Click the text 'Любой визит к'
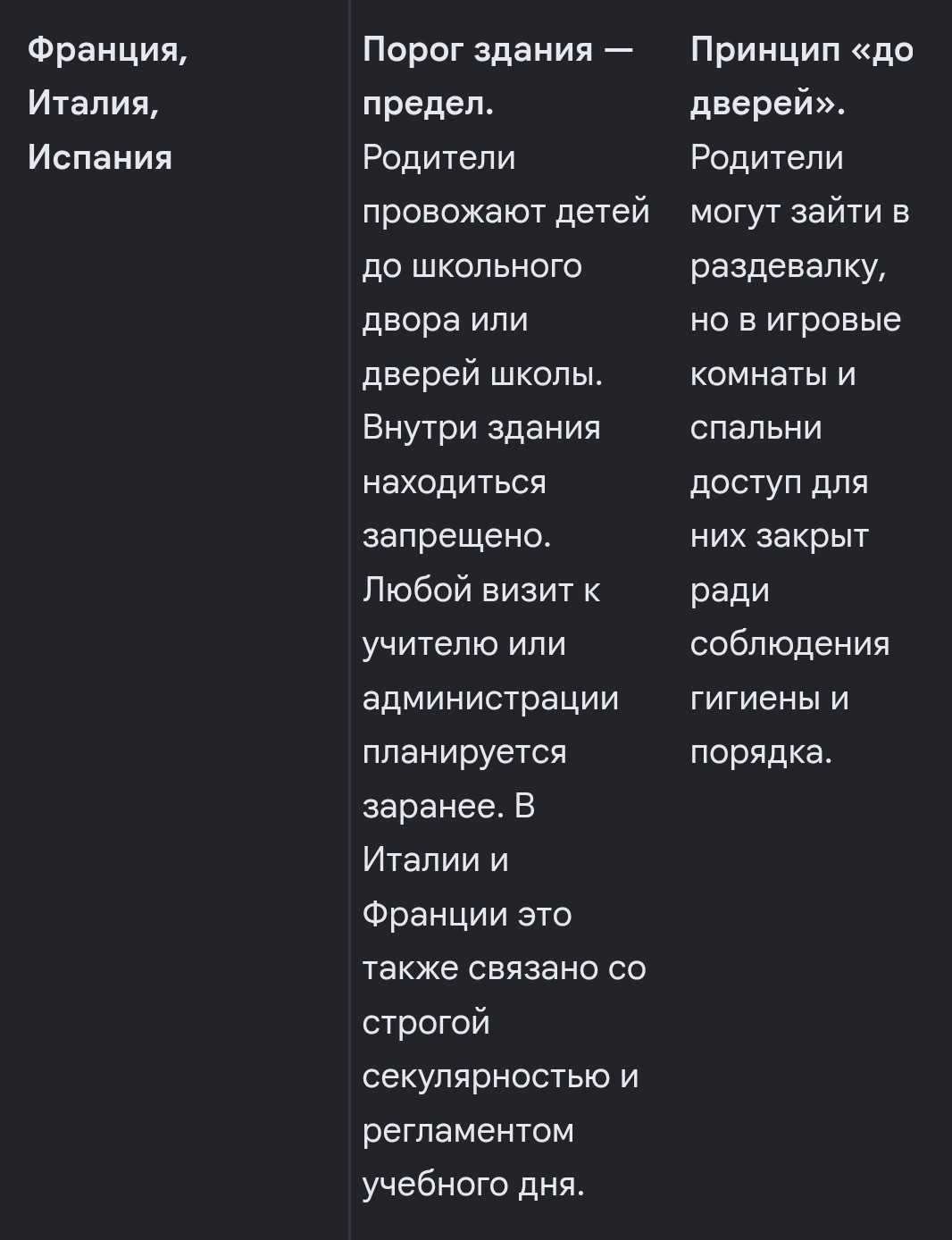The width and height of the screenshot is (952, 1240). click(x=481, y=590)
